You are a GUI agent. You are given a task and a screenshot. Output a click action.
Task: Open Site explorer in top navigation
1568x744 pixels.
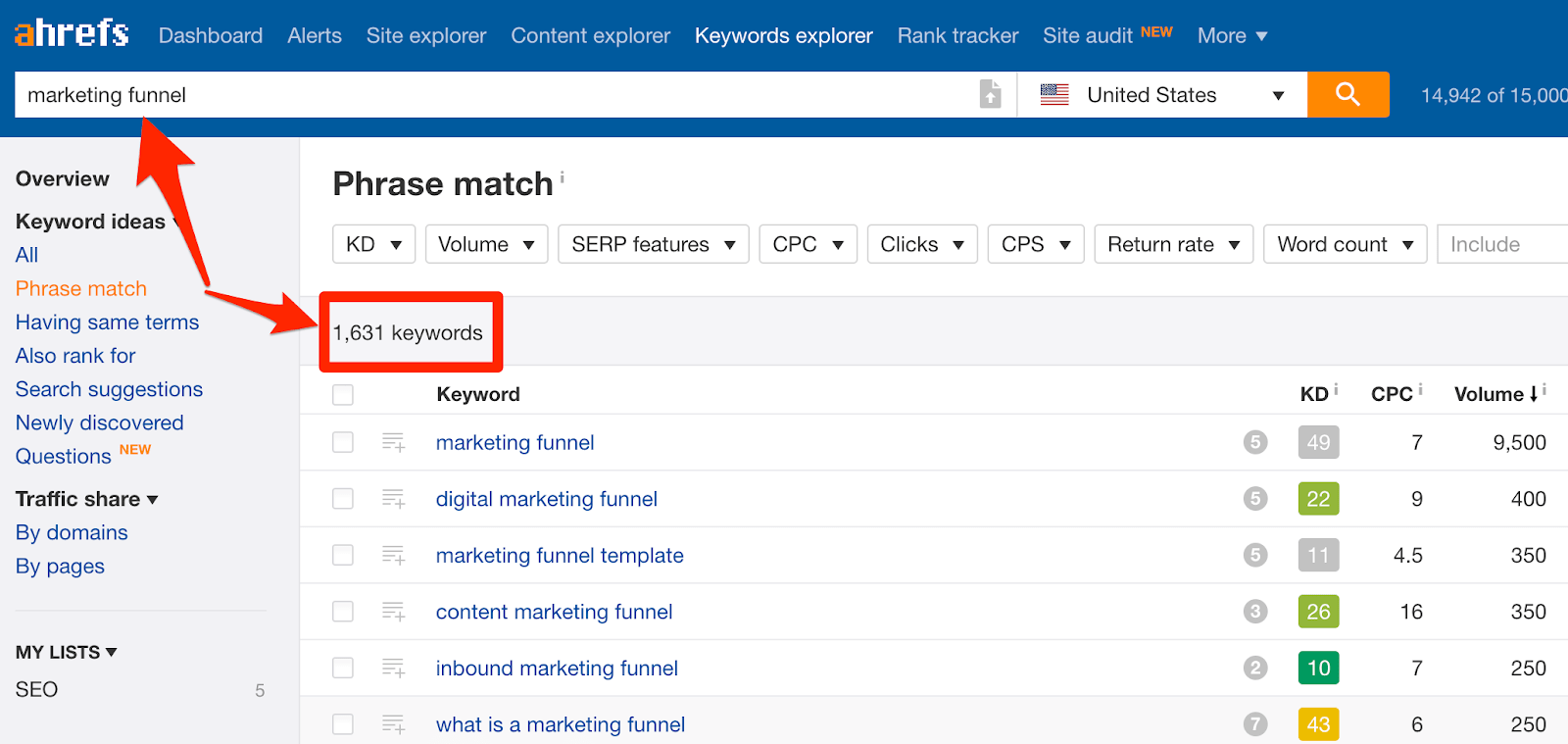[x=426, y=36]
